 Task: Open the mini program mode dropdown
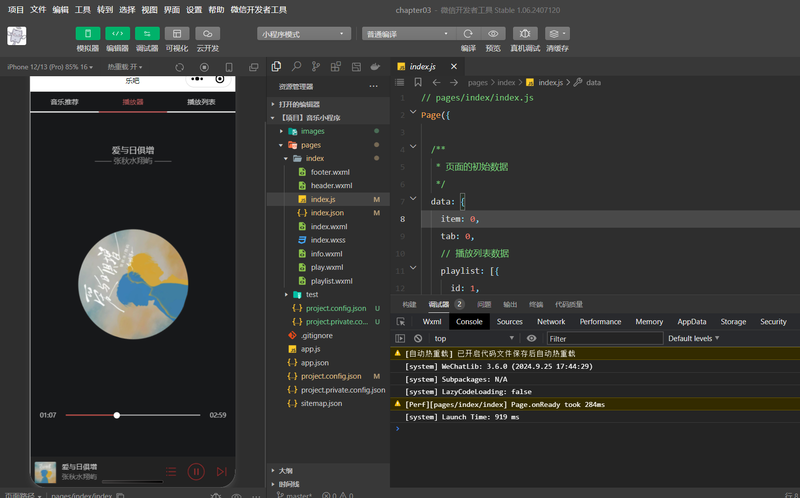(304, 34)
